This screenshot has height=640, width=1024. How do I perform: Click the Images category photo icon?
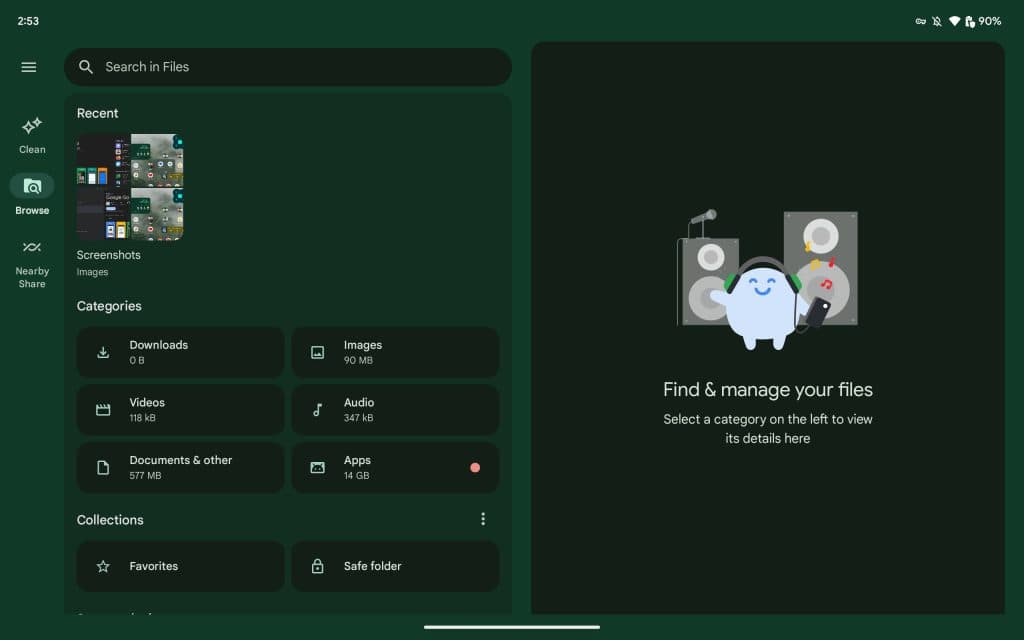pos(317,352)
